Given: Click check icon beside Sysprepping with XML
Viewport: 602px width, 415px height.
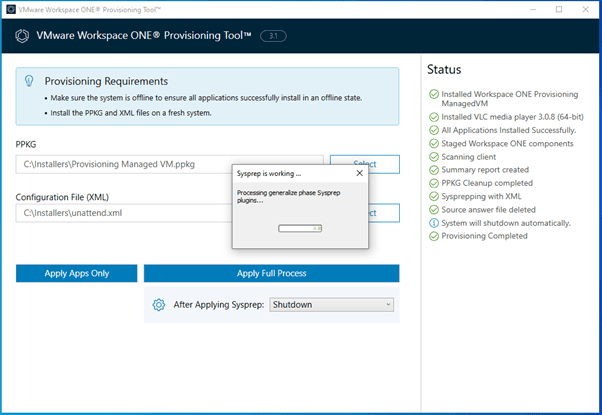Looking at the screenshot, I should point(434,196).
